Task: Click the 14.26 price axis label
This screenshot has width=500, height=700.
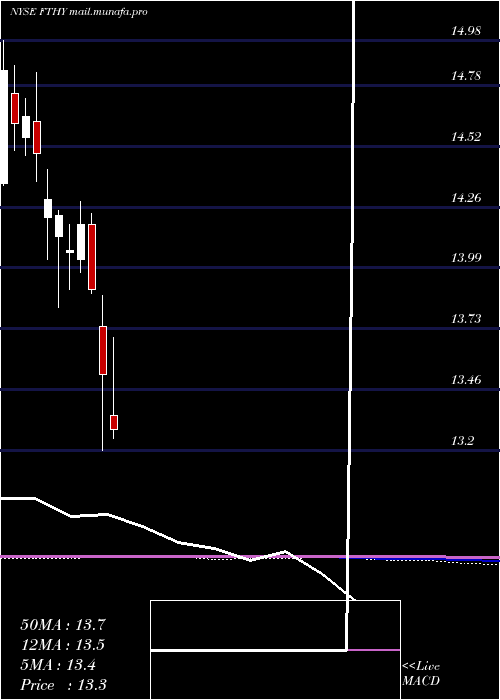Action: (x=466, y=198)
